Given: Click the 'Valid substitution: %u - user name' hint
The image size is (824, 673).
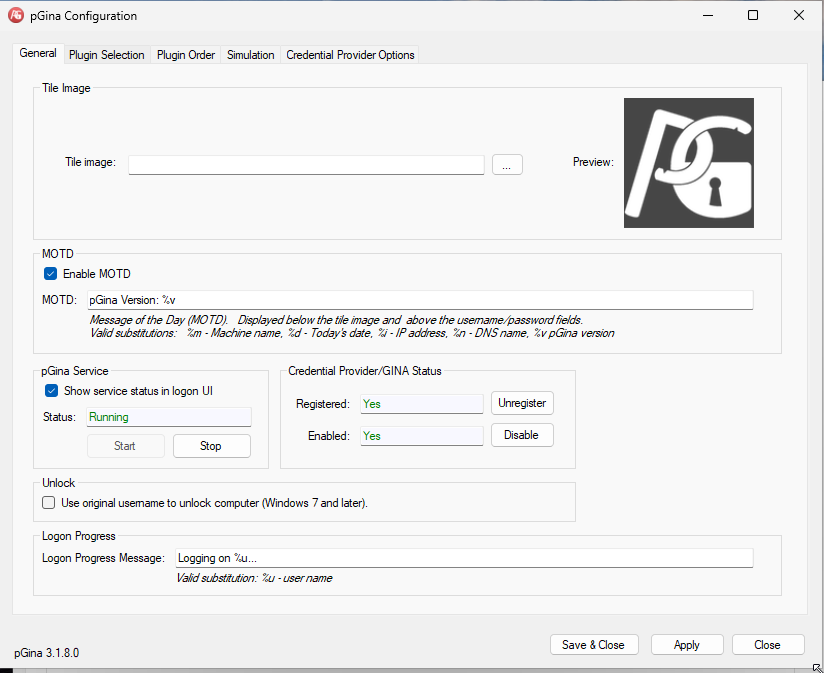Looking at the screenshot, I should coord(254,578).
